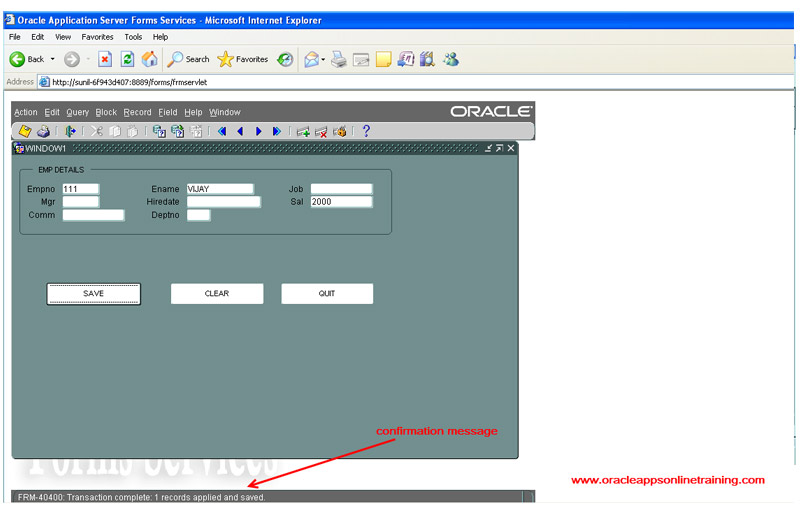
Task: Click the Empno field showing 111
Action: click(81, 189)
